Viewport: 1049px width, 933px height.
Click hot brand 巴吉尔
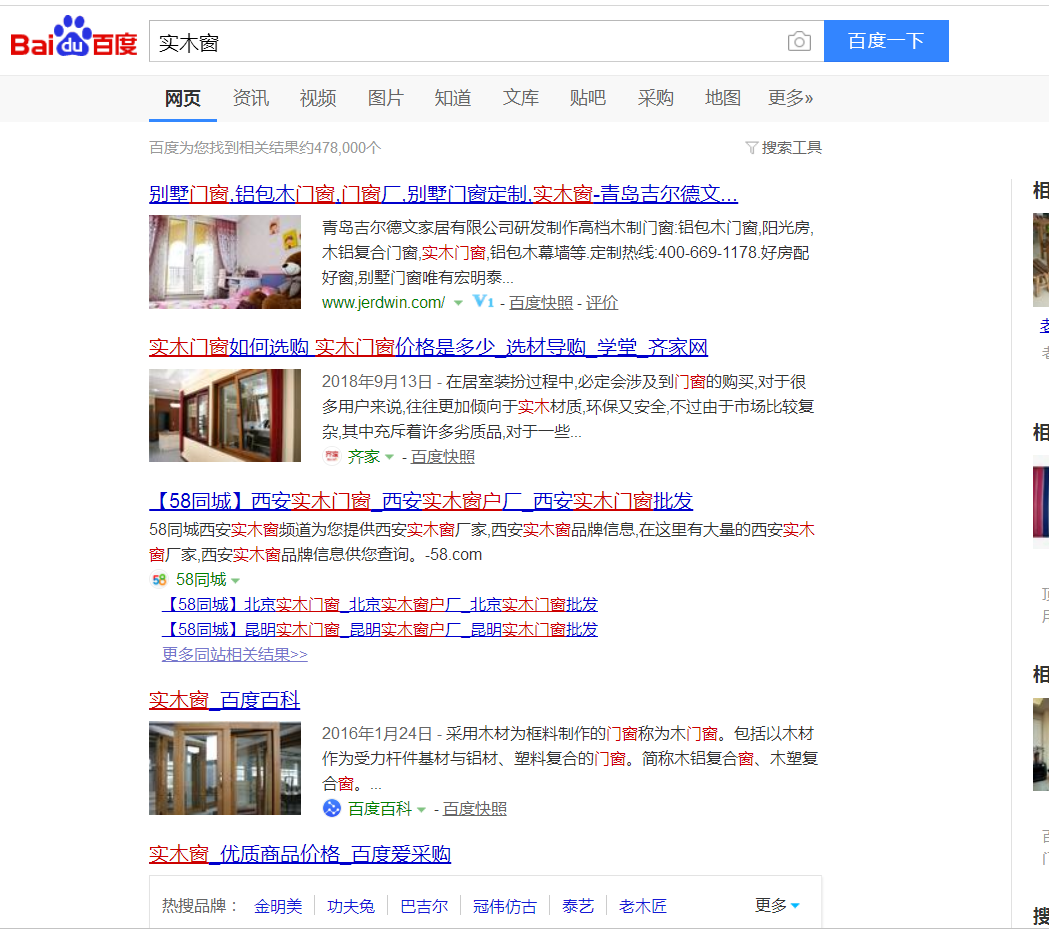(424, 906)
